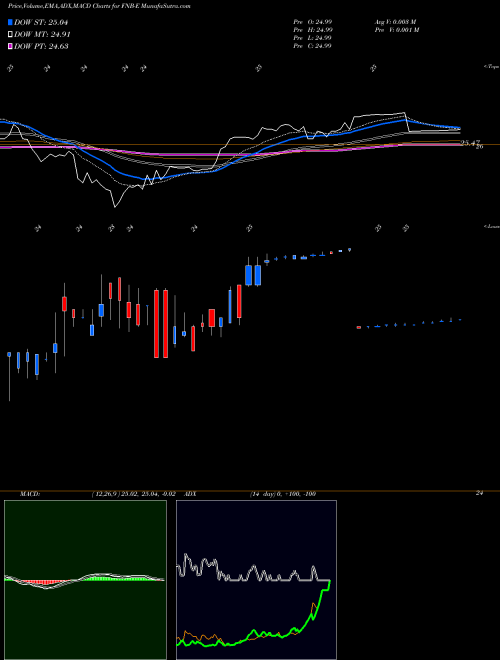The height and width of the screenshot is (660, 500).
Task: Open the green MACD indicator panel
Action: coord(85,580)
